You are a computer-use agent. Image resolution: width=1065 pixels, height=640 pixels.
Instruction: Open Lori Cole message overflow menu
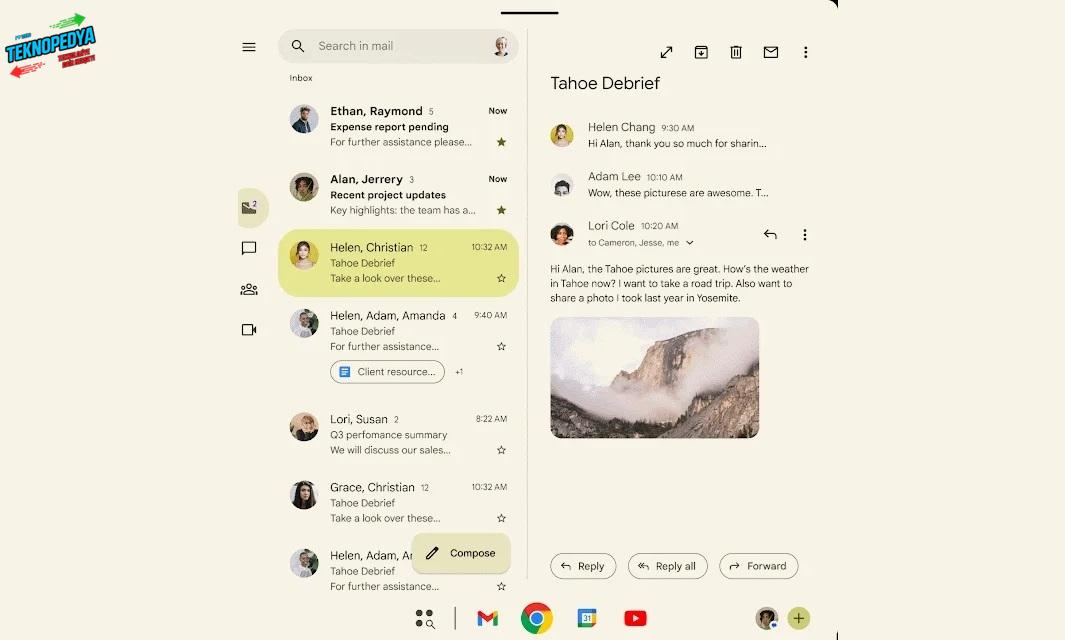tap(805, 235)
